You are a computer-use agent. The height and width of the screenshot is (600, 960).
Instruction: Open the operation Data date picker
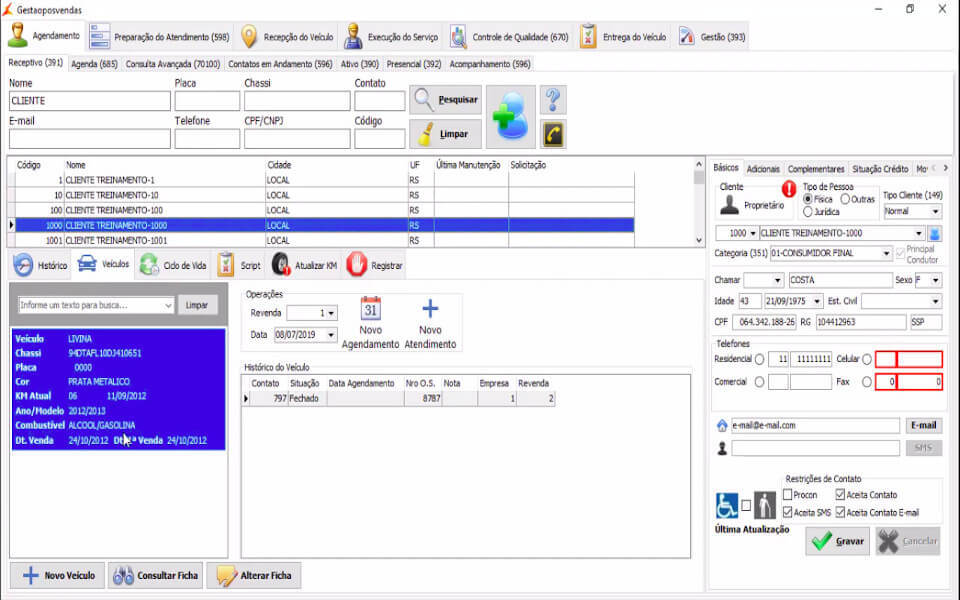coord(331,335)
